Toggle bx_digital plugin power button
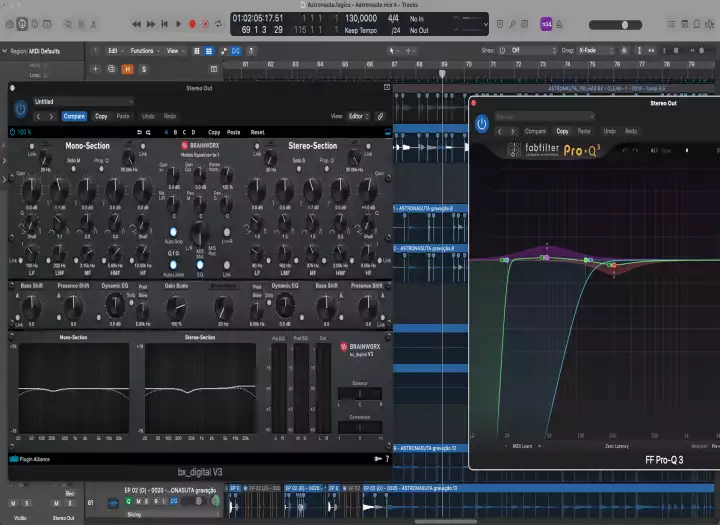Image resolution: width=720 pixels, height=525 pixels. 20,109
